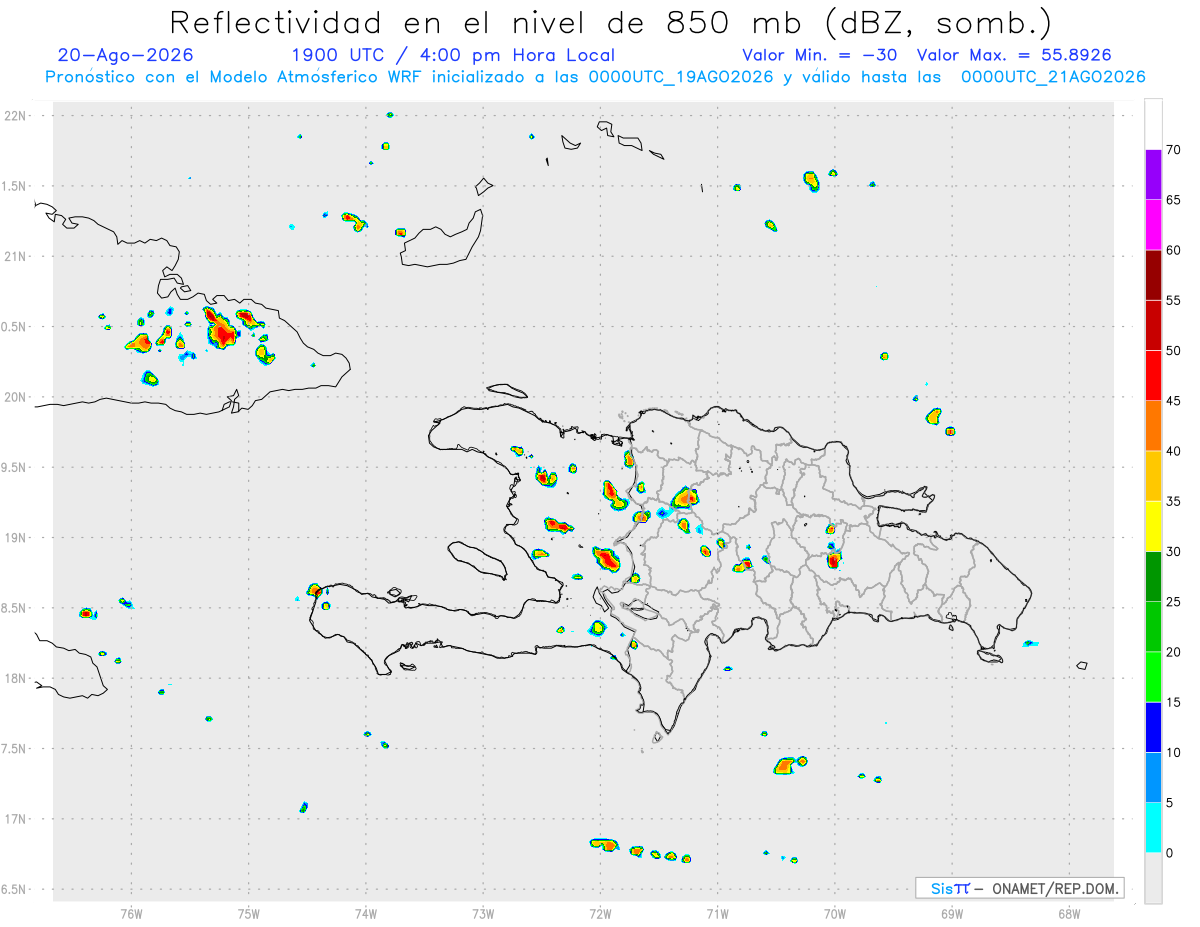This screenshot has width=1200, height=927.
Task: Pick the gold 35–40 dBZ legend color
Action: (1153, 476)
